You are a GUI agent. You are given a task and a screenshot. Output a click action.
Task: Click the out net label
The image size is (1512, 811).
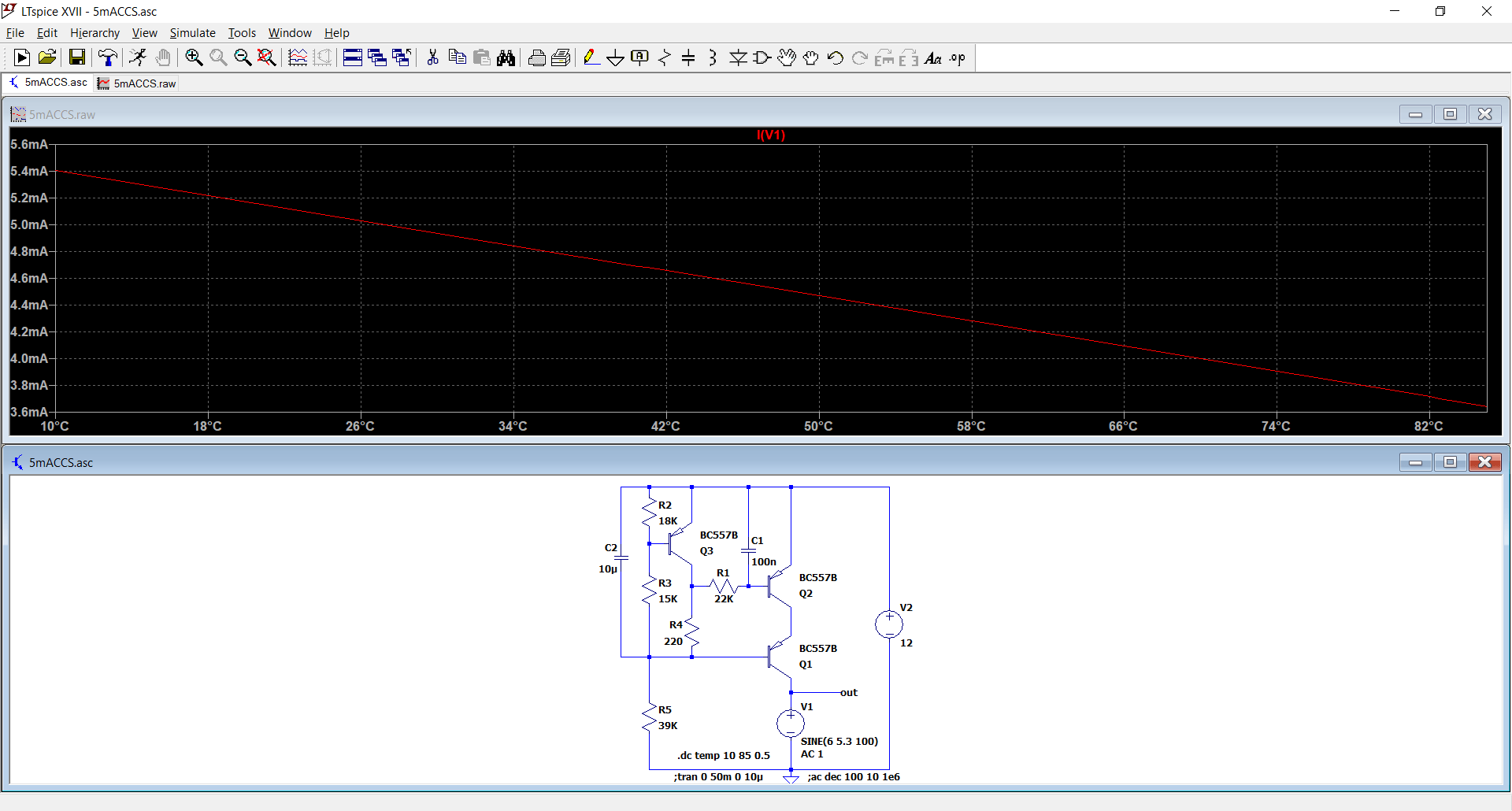[848, 692]
